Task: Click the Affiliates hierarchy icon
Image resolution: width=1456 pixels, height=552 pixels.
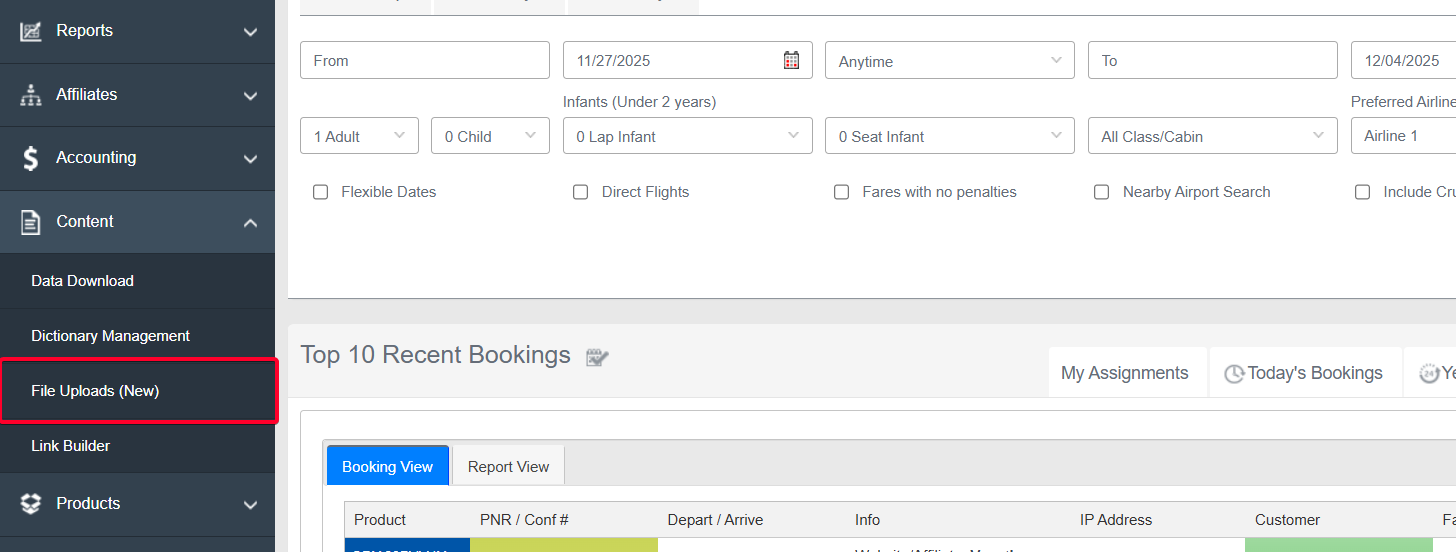Action: pos(31,95)
